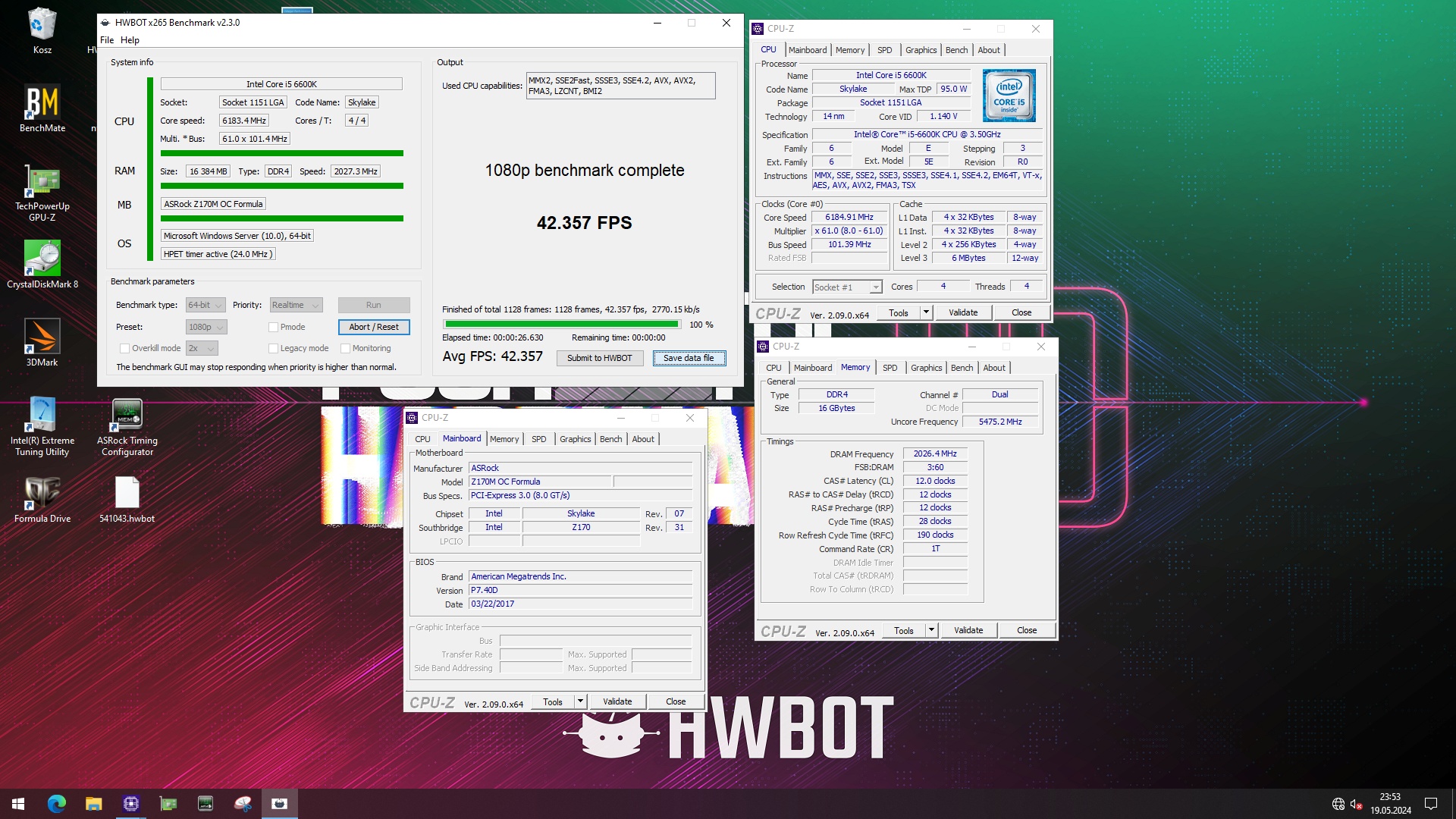Screen dimensions: 1456x819
Task: Click the HWBOT x265 window title icon
Action: 105,23
